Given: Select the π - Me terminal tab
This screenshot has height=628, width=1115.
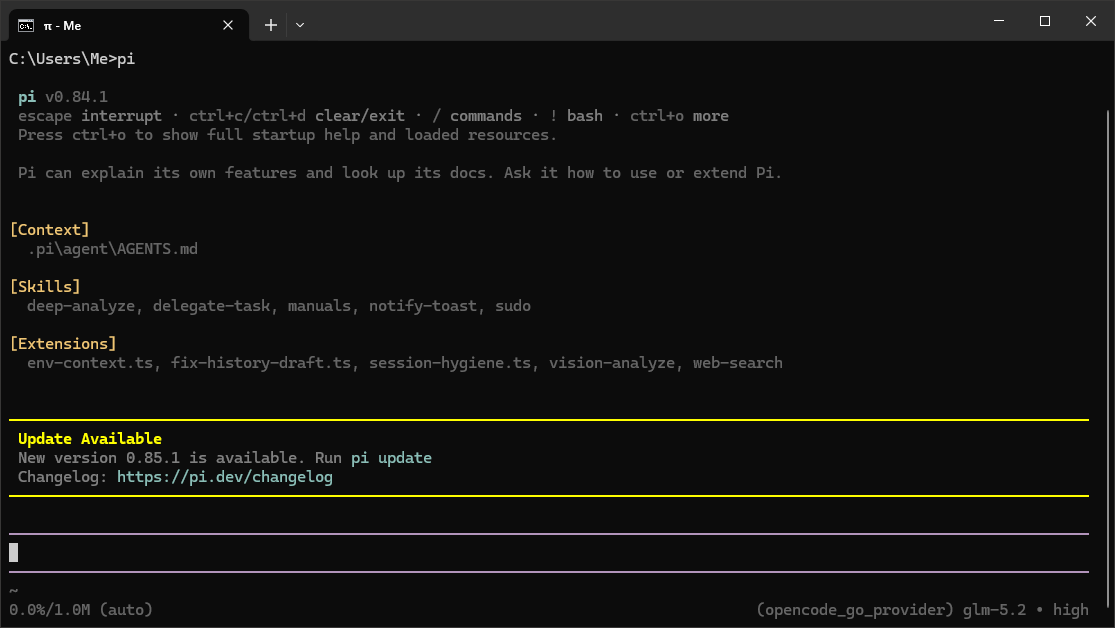Looking at the screenshot, I should pyautogui.click(x=129, y=25).
